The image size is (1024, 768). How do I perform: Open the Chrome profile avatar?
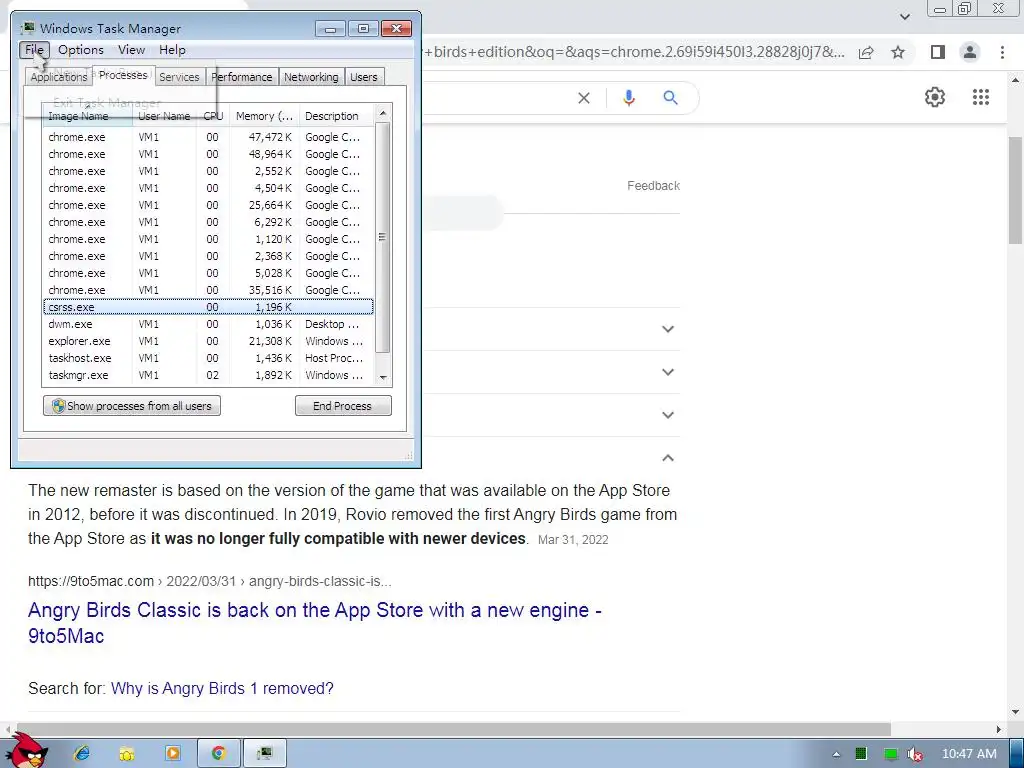[970, 52]
